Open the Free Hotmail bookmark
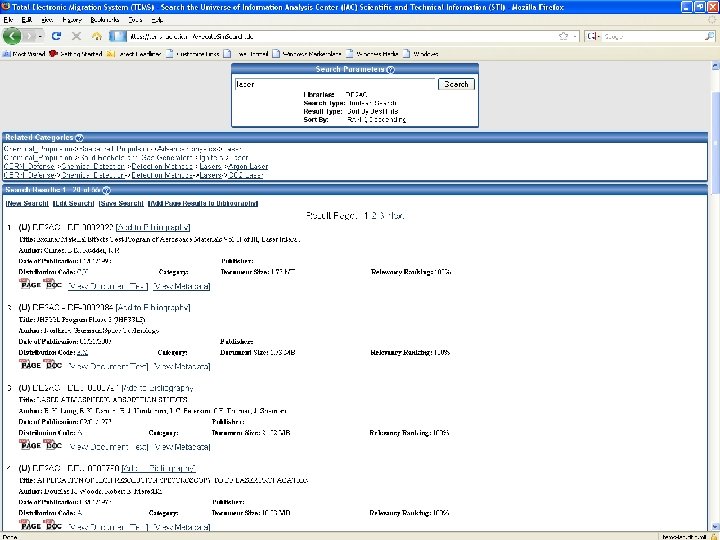Image resolution: width=720 pixels, height=540 pixels. 246,54
